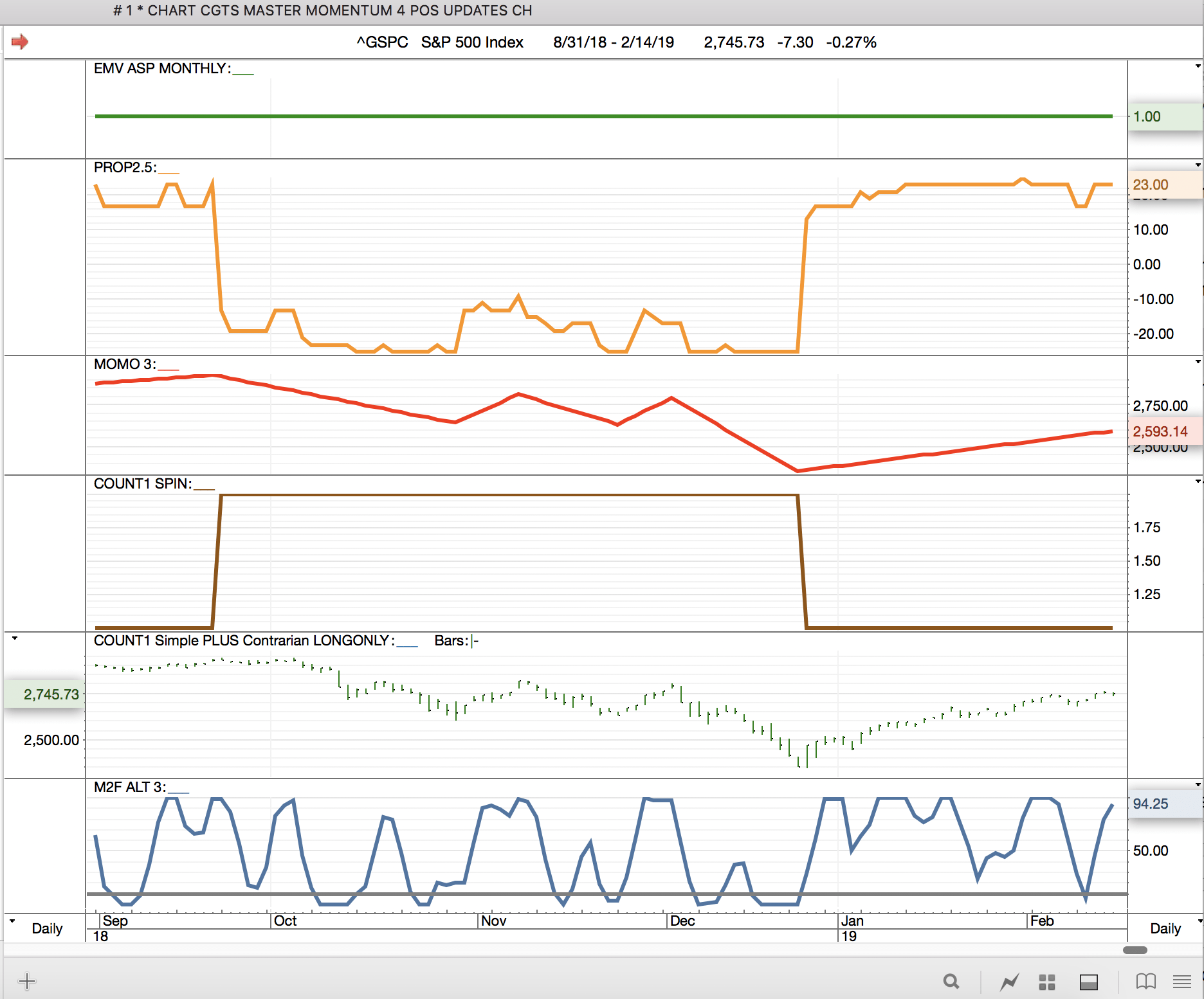Screen dimensions: 1204x999
Task: Click the split-pane layout icon
Action: pyautogui.click(x=1088, y=982)
